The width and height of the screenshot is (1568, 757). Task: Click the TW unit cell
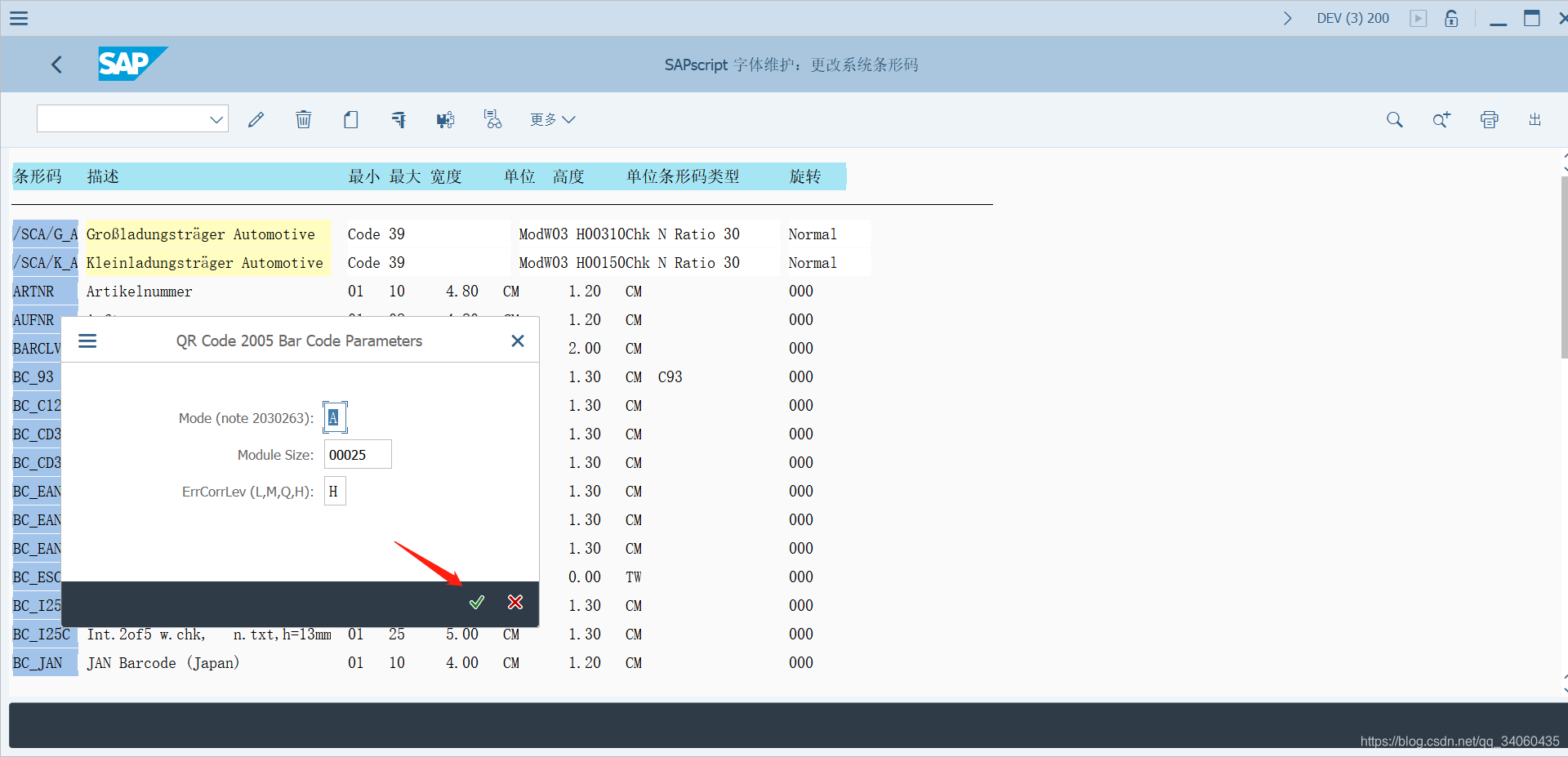tap(634, 577)
